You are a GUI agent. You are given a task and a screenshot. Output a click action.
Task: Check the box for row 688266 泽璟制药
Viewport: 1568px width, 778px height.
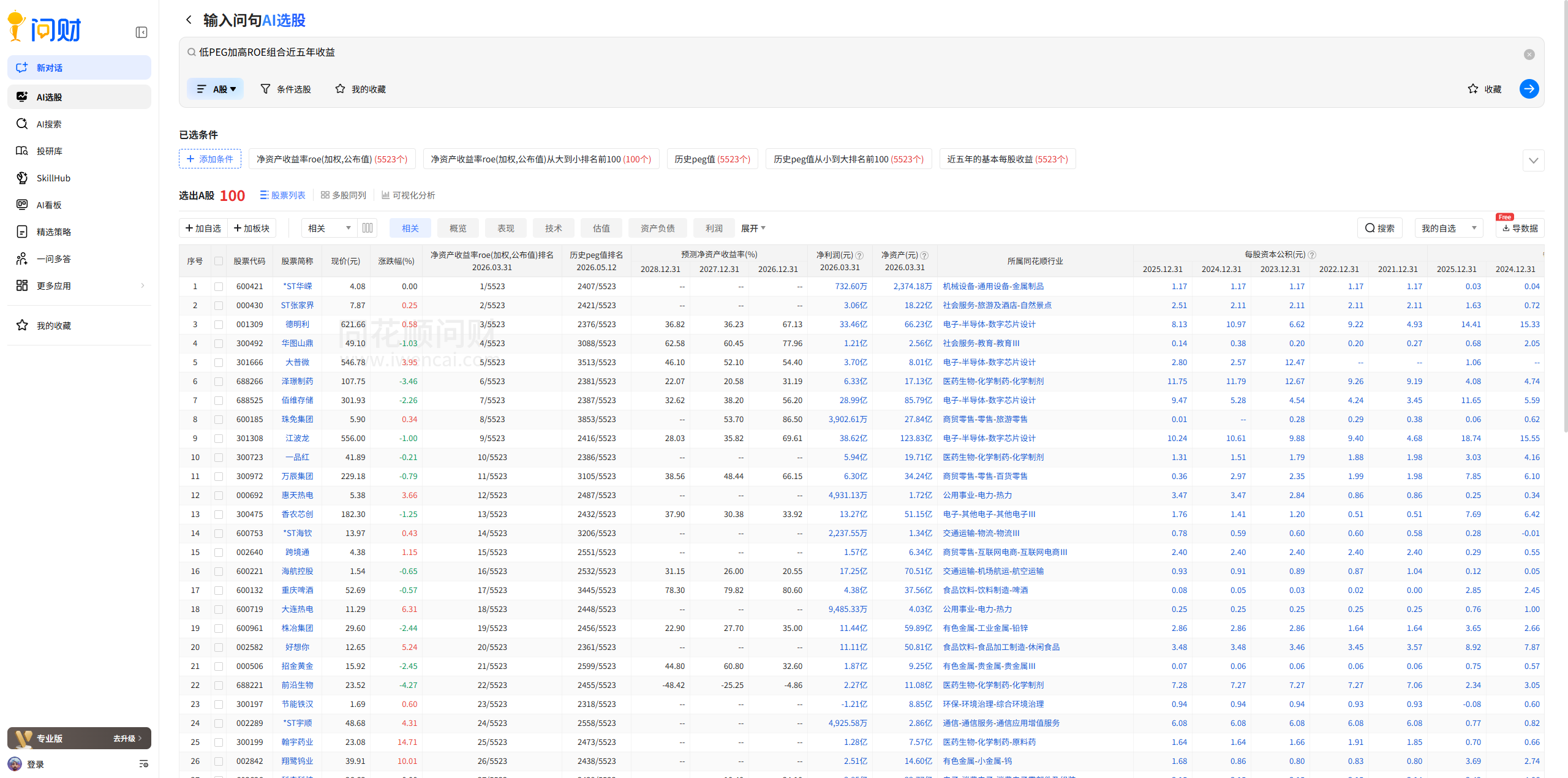219,382
